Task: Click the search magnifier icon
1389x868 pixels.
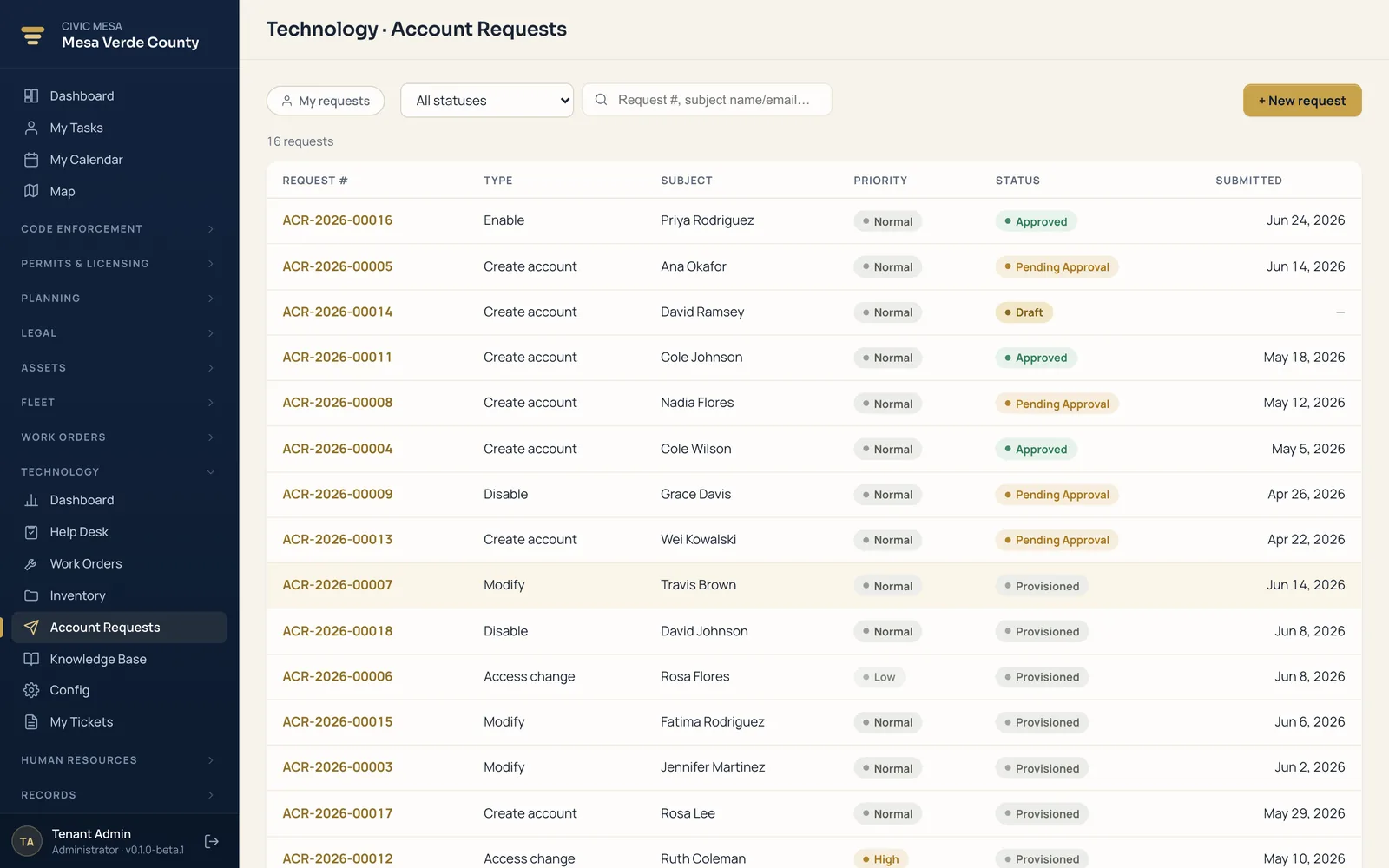Action: (601, 100)
